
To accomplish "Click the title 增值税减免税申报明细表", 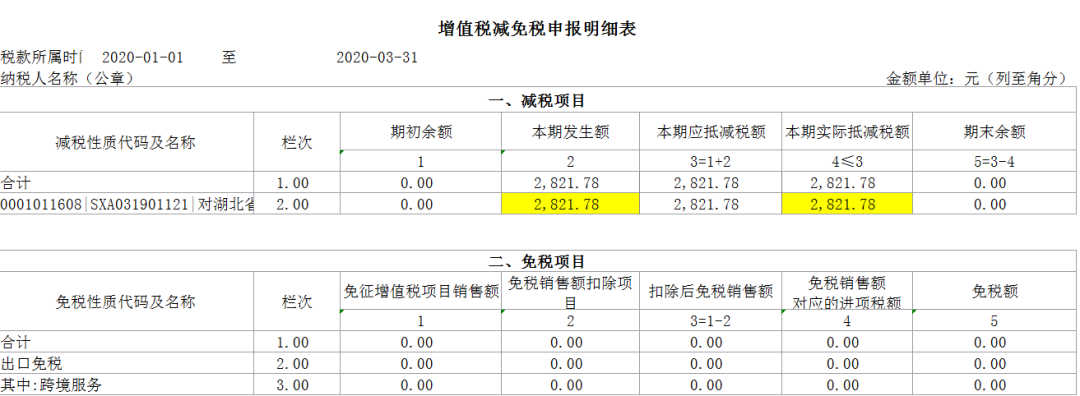I will (x=537, y=29).
